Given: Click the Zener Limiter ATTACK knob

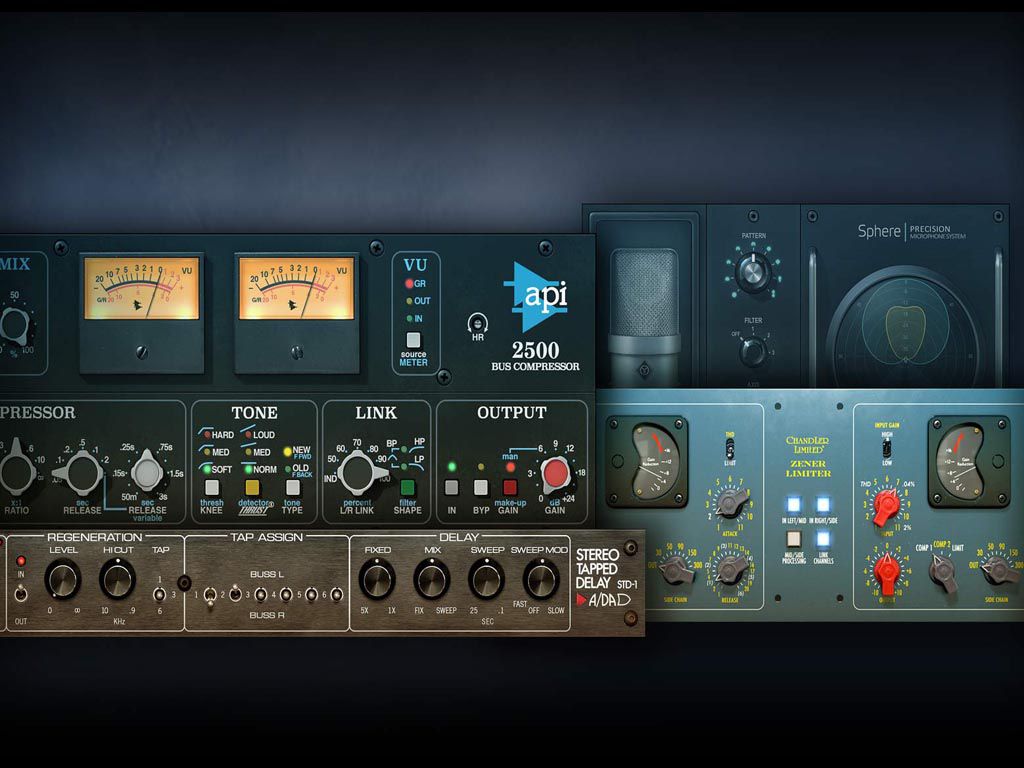Looking at the screenshot, I should click(730, 504).
